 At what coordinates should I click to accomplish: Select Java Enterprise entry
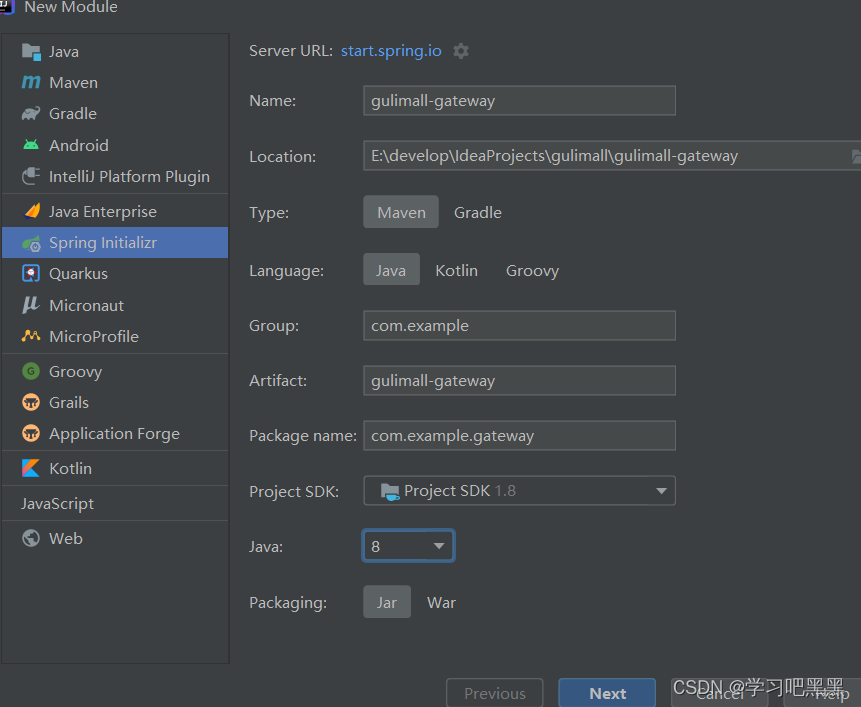coord(115,211)
